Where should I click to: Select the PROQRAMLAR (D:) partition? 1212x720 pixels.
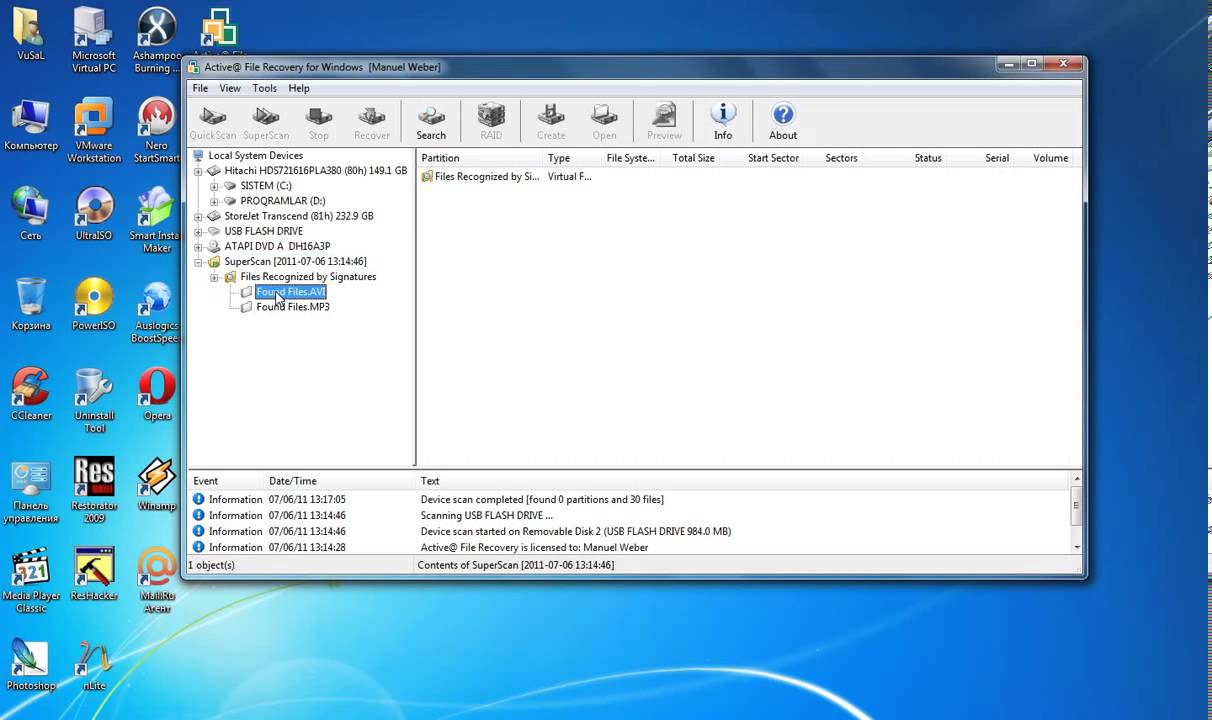[x=283, y=201]
